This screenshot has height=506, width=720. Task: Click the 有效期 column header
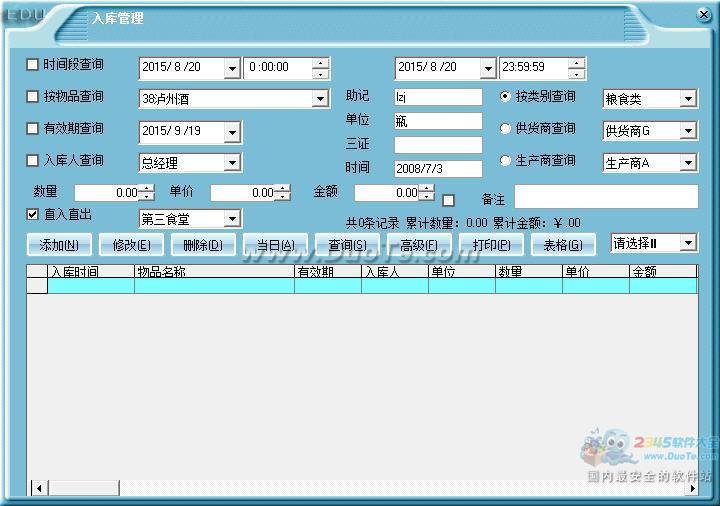tap(328, 271)
